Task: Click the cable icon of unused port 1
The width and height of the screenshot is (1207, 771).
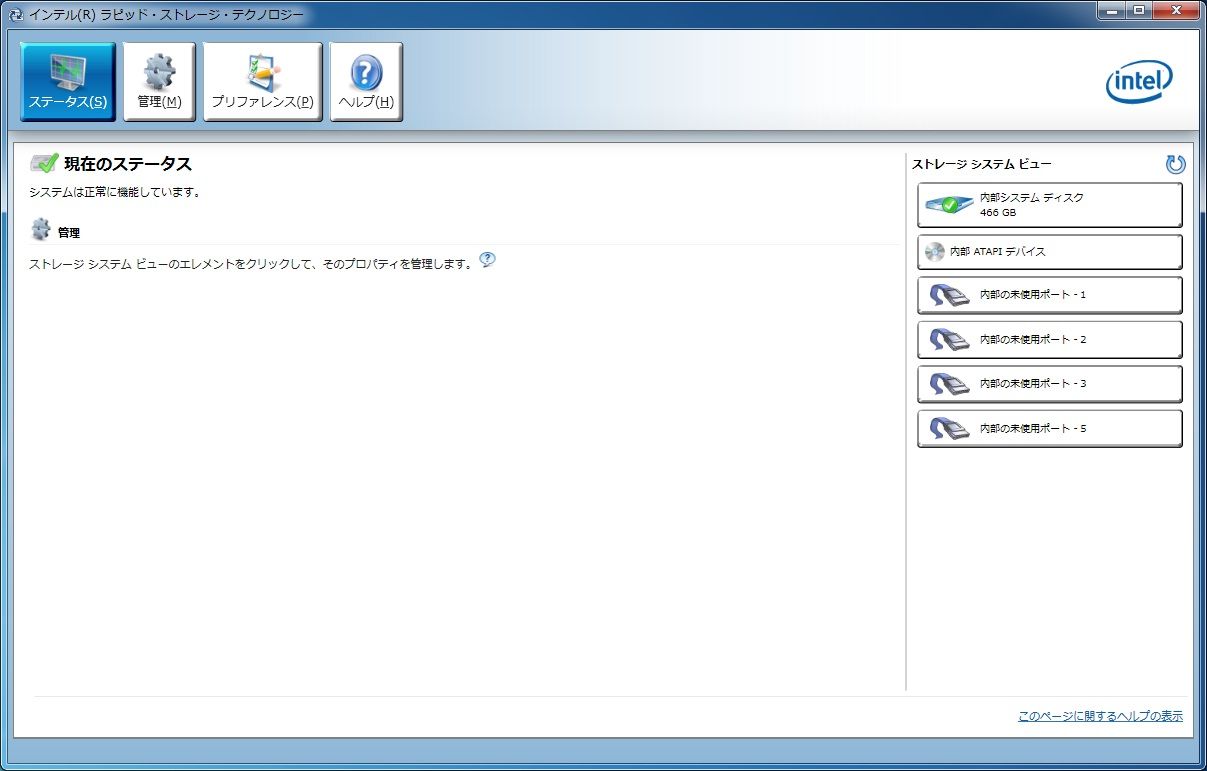Action: (x=949, y=296)
